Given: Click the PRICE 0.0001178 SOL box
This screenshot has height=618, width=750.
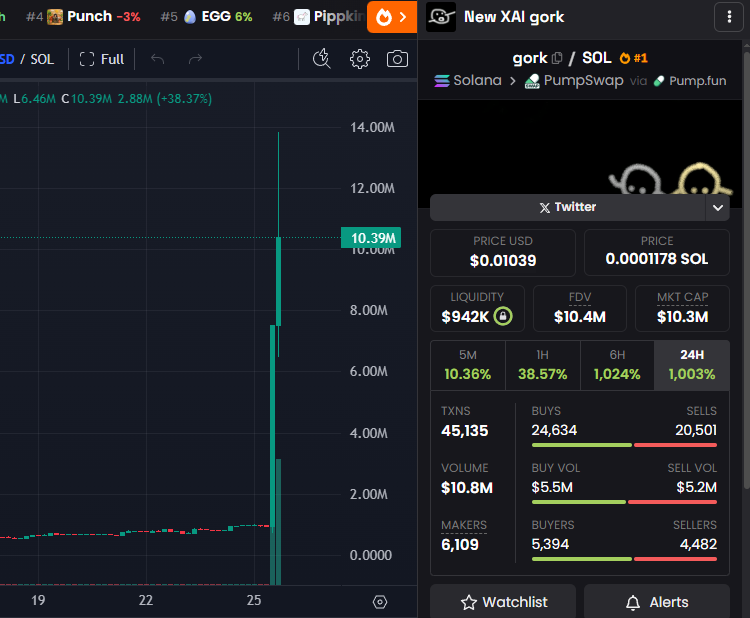Looking at the screenshot, I should pos(657,253).
